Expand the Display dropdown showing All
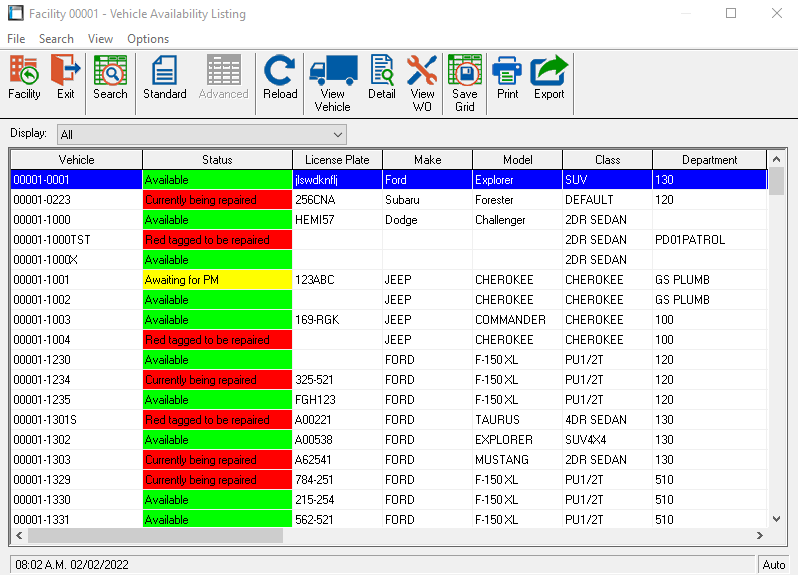 click(337, 134)
